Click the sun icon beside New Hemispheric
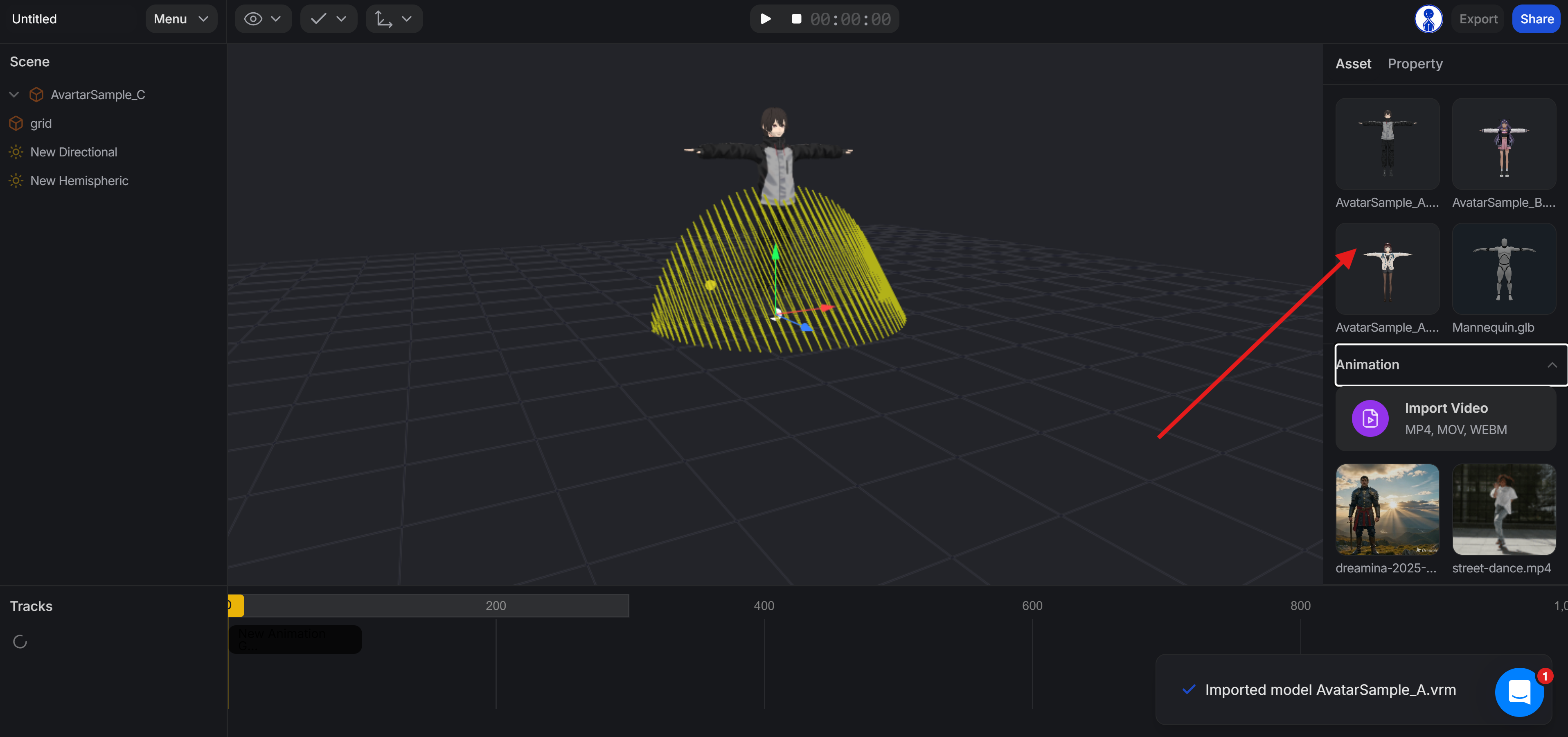The width and height of the screenshot is (1568, 737). [15, 180]
